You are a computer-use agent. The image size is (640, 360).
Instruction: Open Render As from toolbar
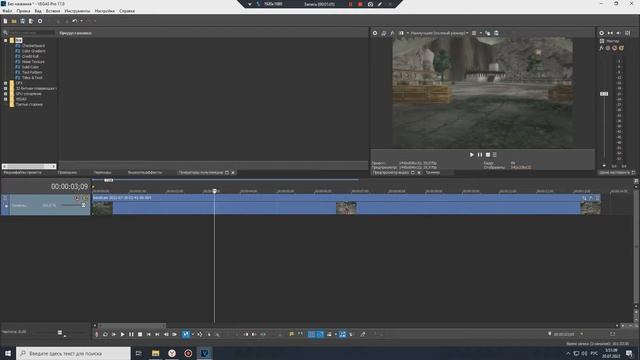(31, 21)
